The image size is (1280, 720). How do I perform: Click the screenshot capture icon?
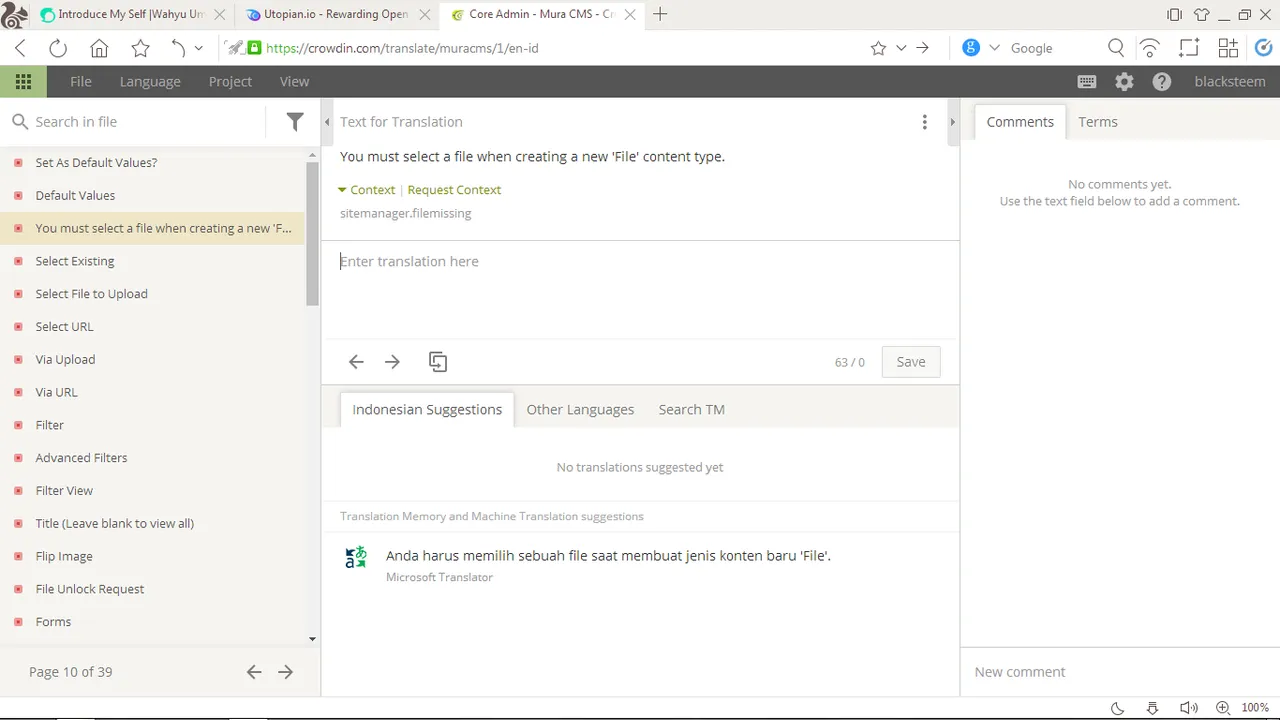[1188, 48]
